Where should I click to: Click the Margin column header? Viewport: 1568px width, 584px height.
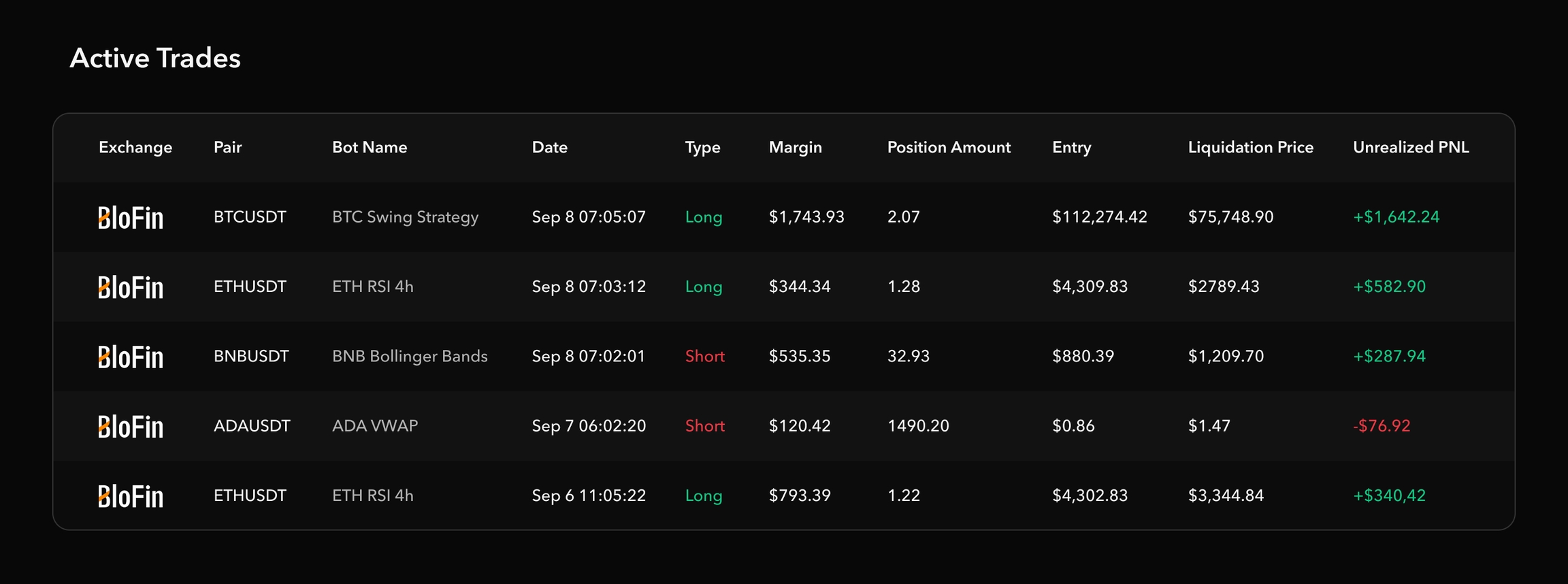pyautogui.click(x=795, y=148)
